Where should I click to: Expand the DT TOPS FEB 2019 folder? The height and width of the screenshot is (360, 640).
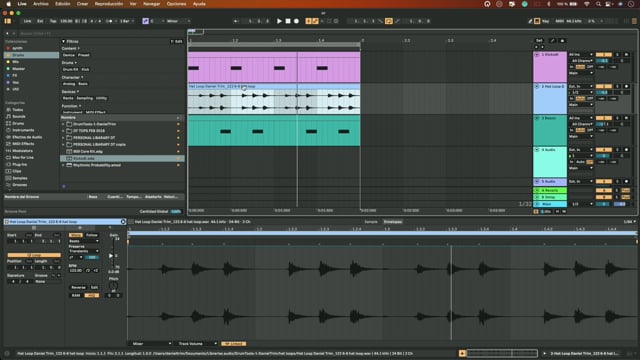(x=64, y=131)
